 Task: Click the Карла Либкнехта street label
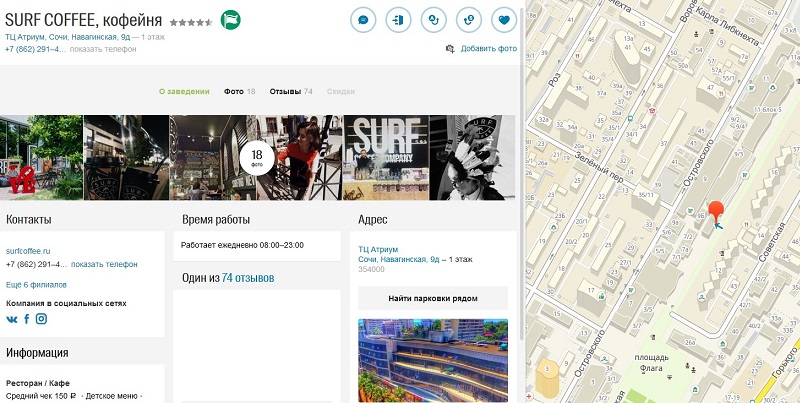point(728,26)
